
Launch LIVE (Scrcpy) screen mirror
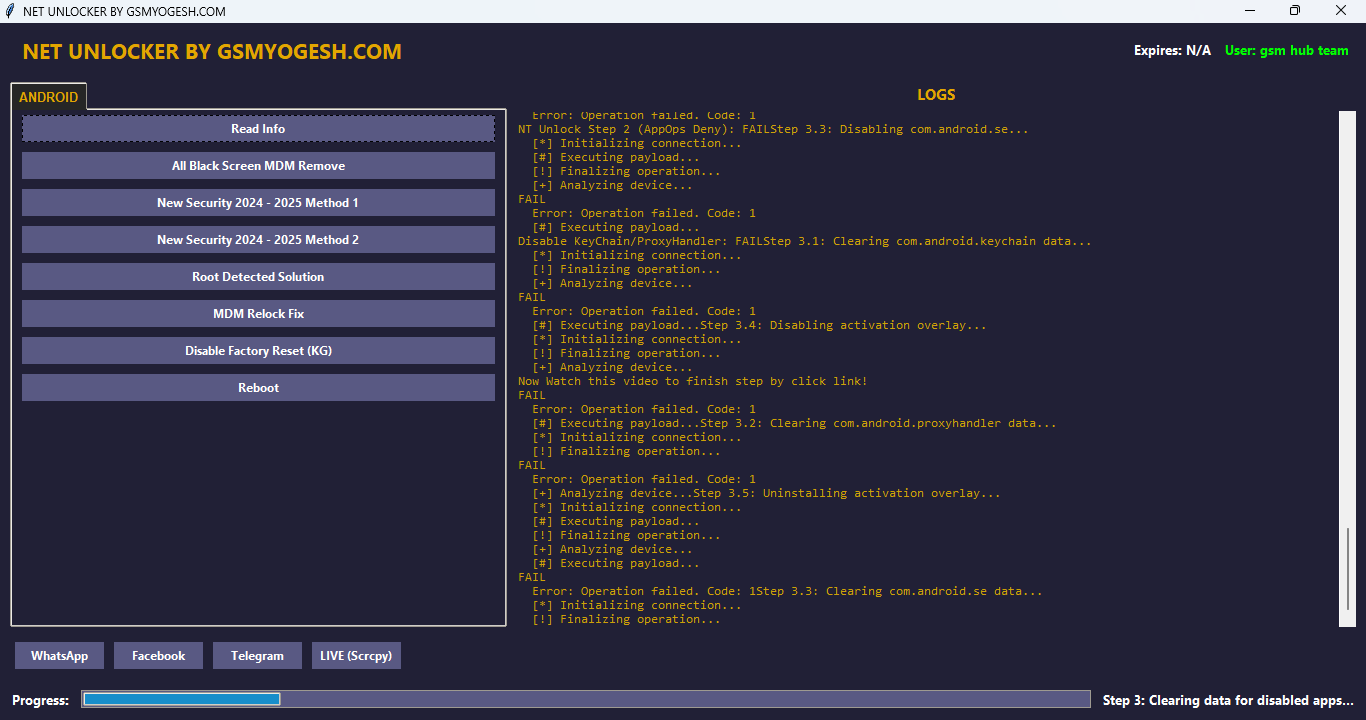coord(356,656)
